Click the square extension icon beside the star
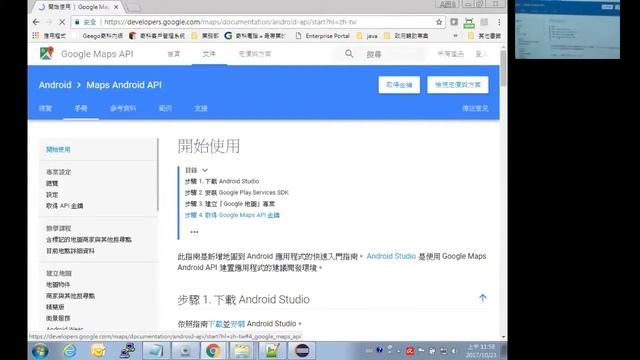Screen dimensions: 640x360 [454, 22]
